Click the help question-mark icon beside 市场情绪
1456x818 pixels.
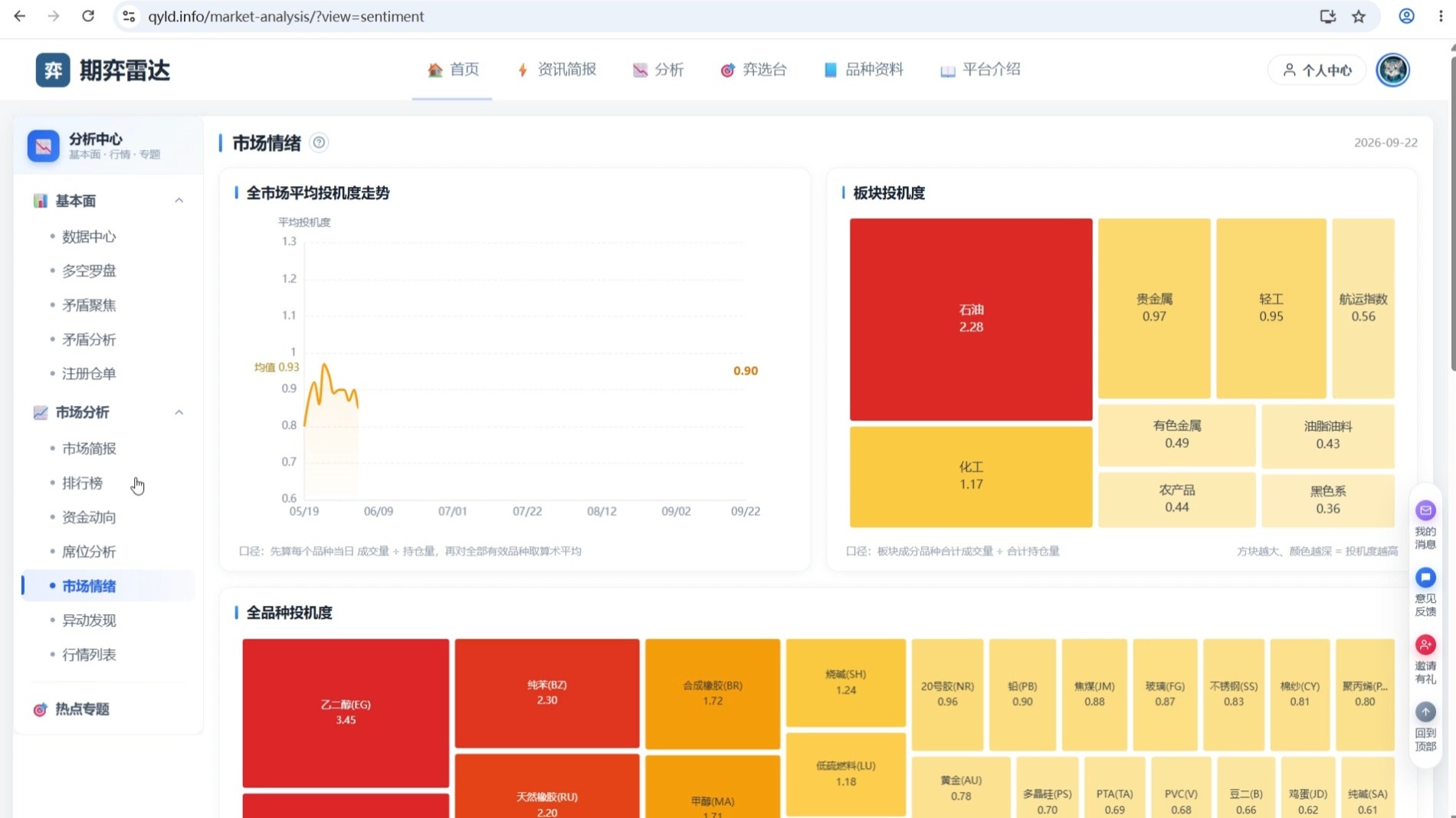click(x=319, y=142)
